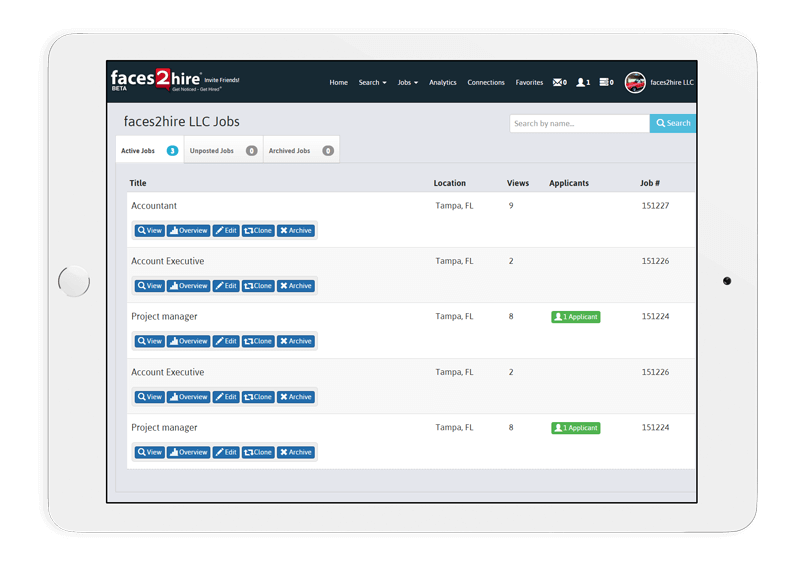Click the blue Search button
This screenshot has width=800, height=564.
[x=673, y=124]
